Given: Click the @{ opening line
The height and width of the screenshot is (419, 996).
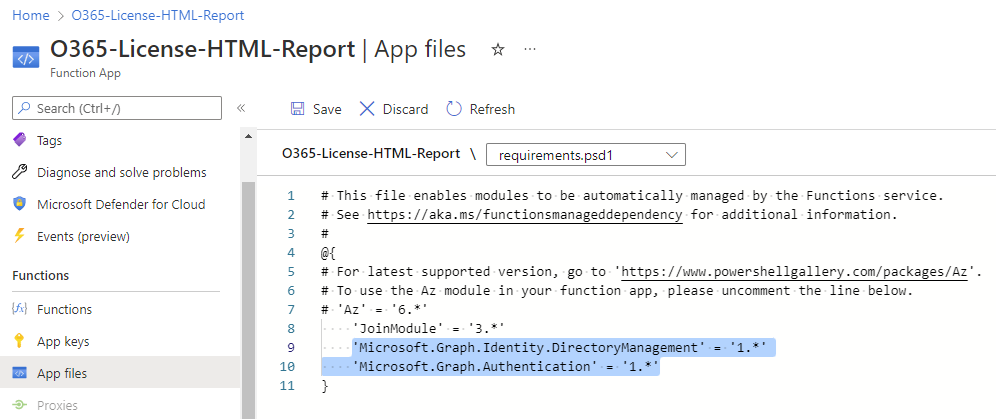Looking at the screenshot, I should (x=328, y=253).
